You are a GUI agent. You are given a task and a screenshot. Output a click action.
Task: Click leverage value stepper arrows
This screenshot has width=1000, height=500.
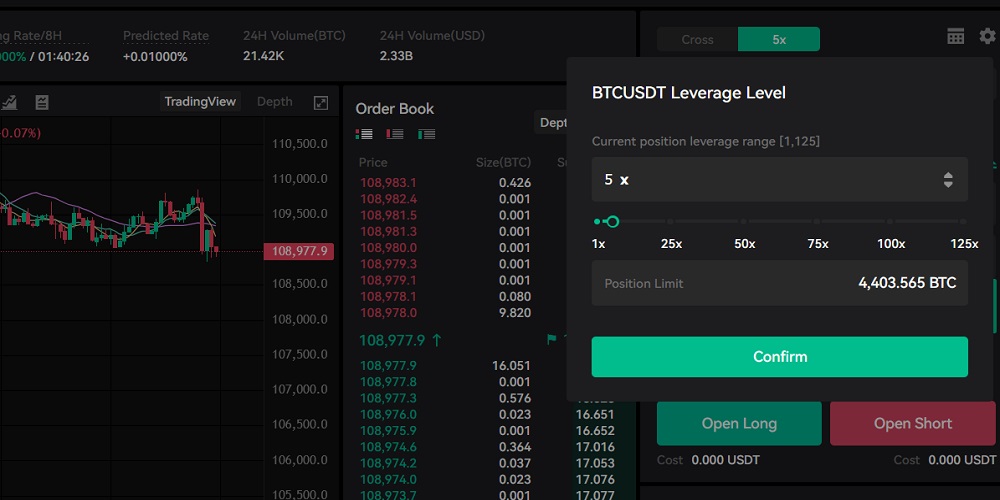pyautogui.click(x=948, y=180)
